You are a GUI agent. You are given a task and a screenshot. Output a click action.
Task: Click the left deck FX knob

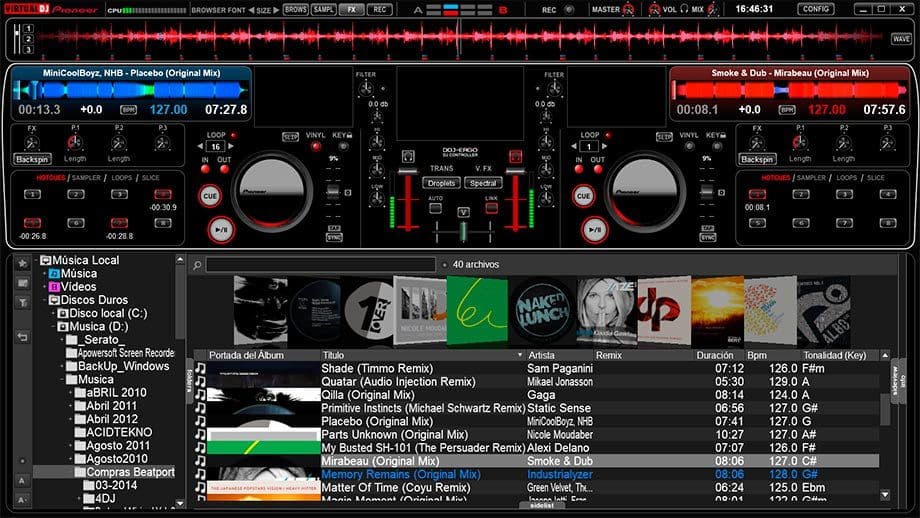32,143
